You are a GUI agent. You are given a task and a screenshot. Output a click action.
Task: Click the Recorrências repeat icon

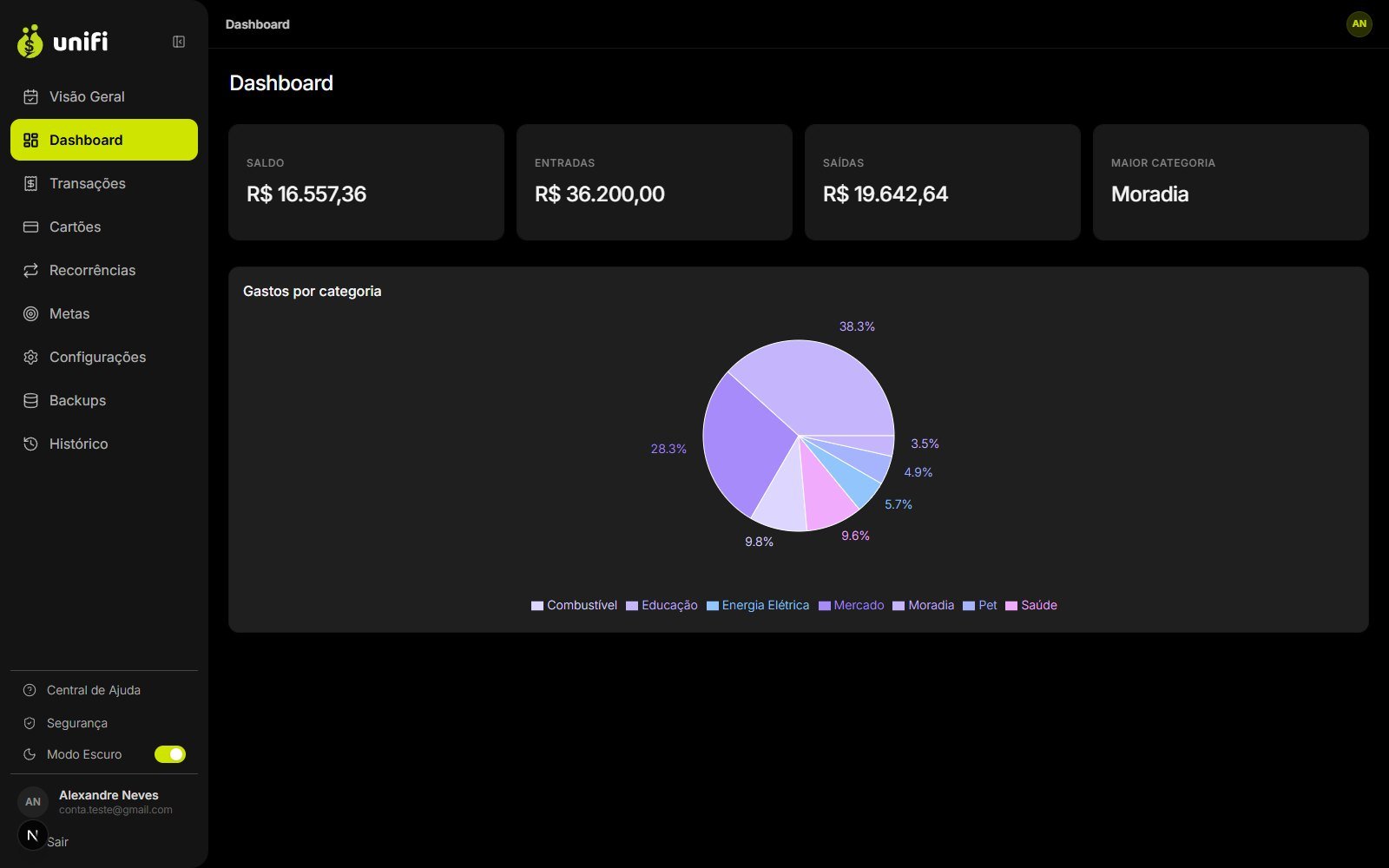coord(30,270)
